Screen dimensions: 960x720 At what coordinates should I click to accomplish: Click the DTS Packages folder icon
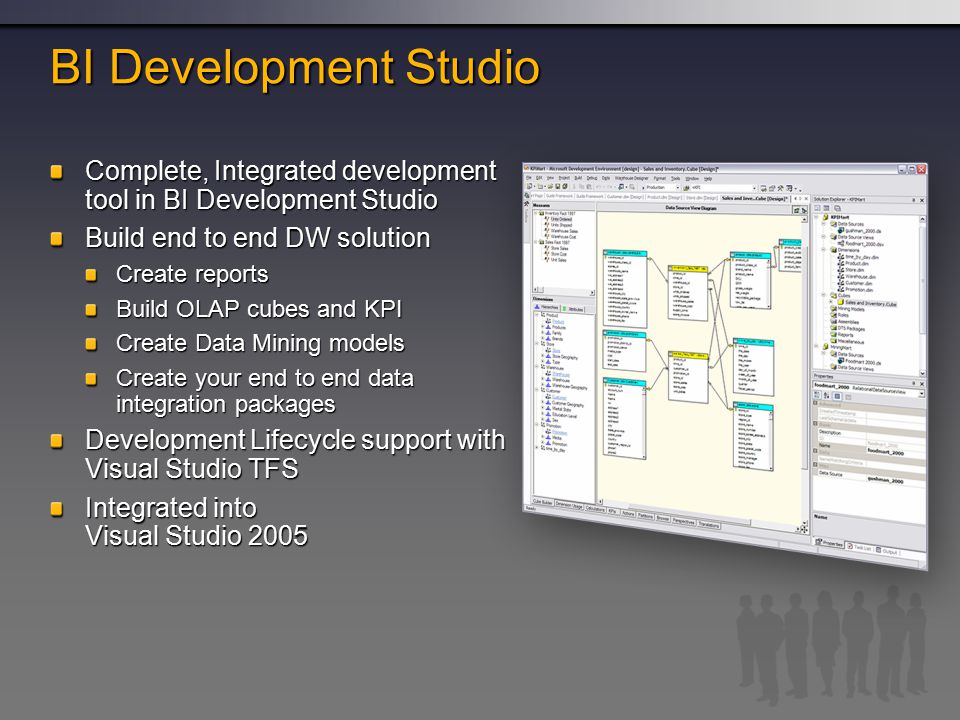click(x=833, y=328)
